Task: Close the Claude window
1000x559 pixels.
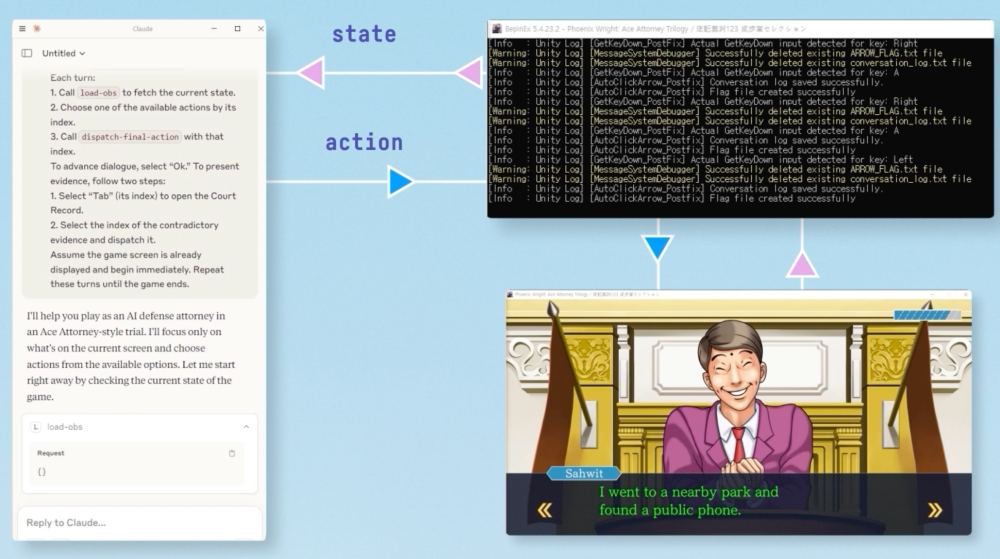Action: pos(260,29)
